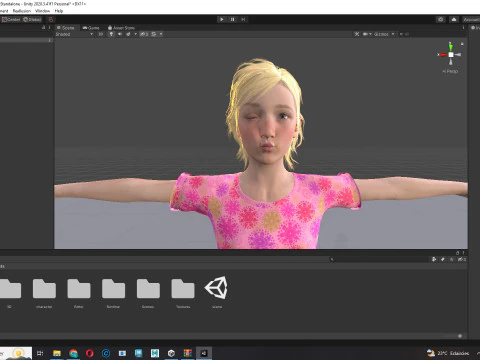Select the fifth folder in Project window
The width and height of the screenshot is (480, 360).
click(x=148, y=289)
